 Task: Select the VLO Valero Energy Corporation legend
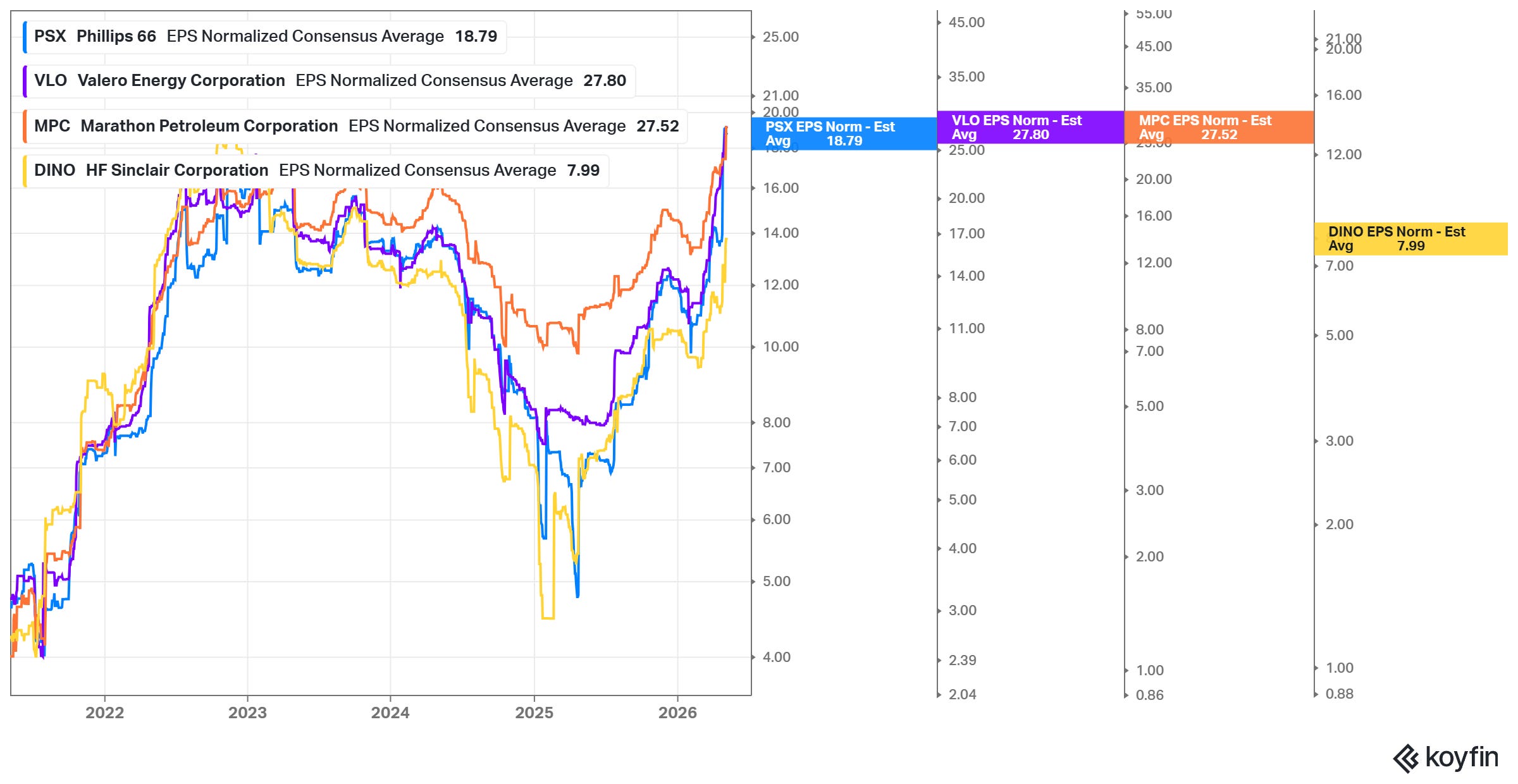[329, 81]
